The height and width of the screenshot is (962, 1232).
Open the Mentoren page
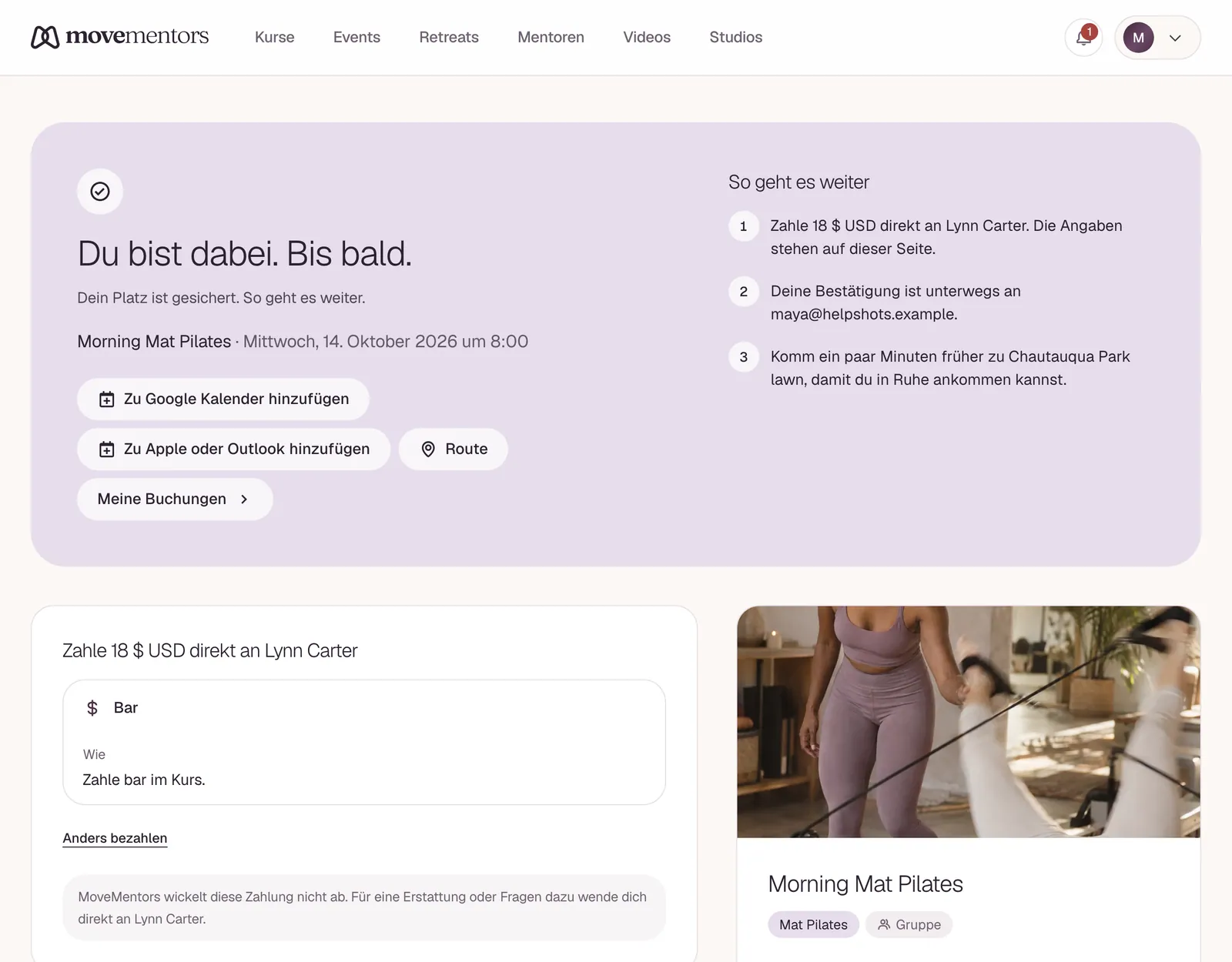point(551,37)
